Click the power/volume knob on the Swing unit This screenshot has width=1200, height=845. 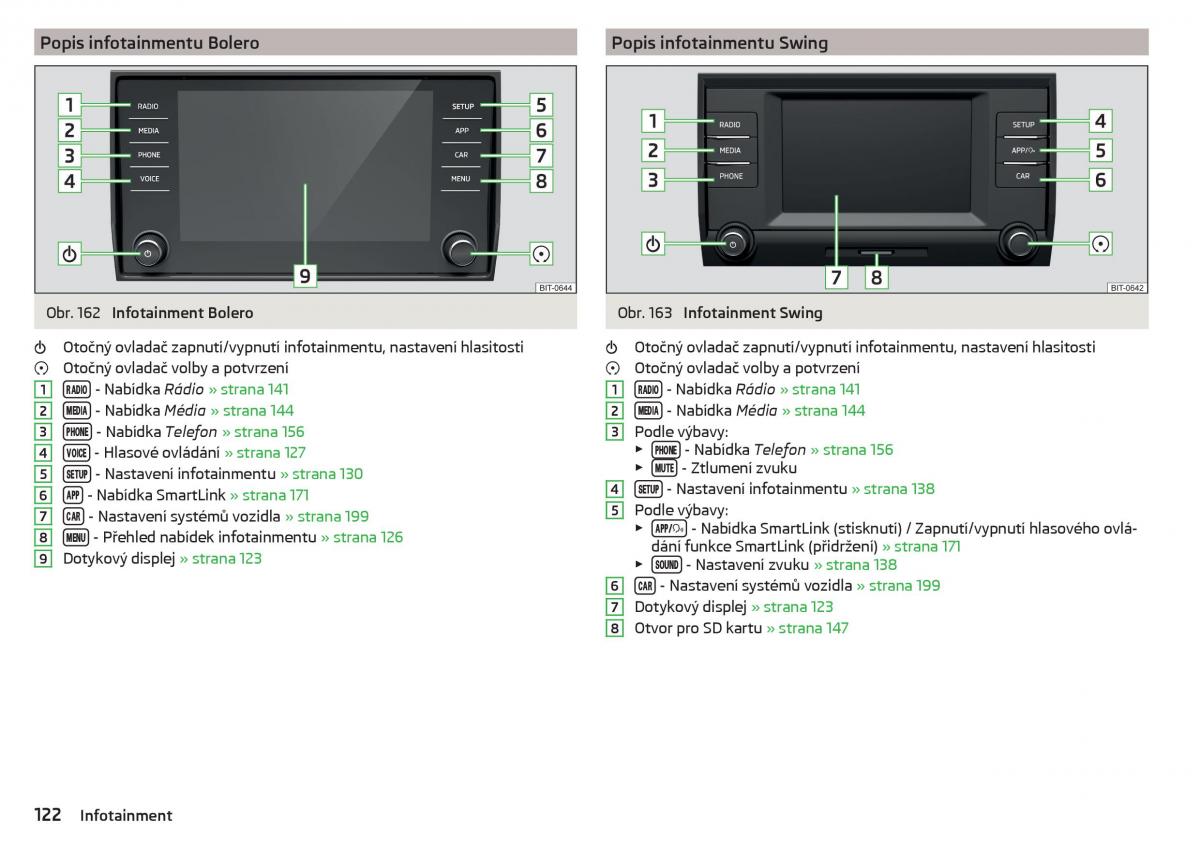(x=733, y=243)
